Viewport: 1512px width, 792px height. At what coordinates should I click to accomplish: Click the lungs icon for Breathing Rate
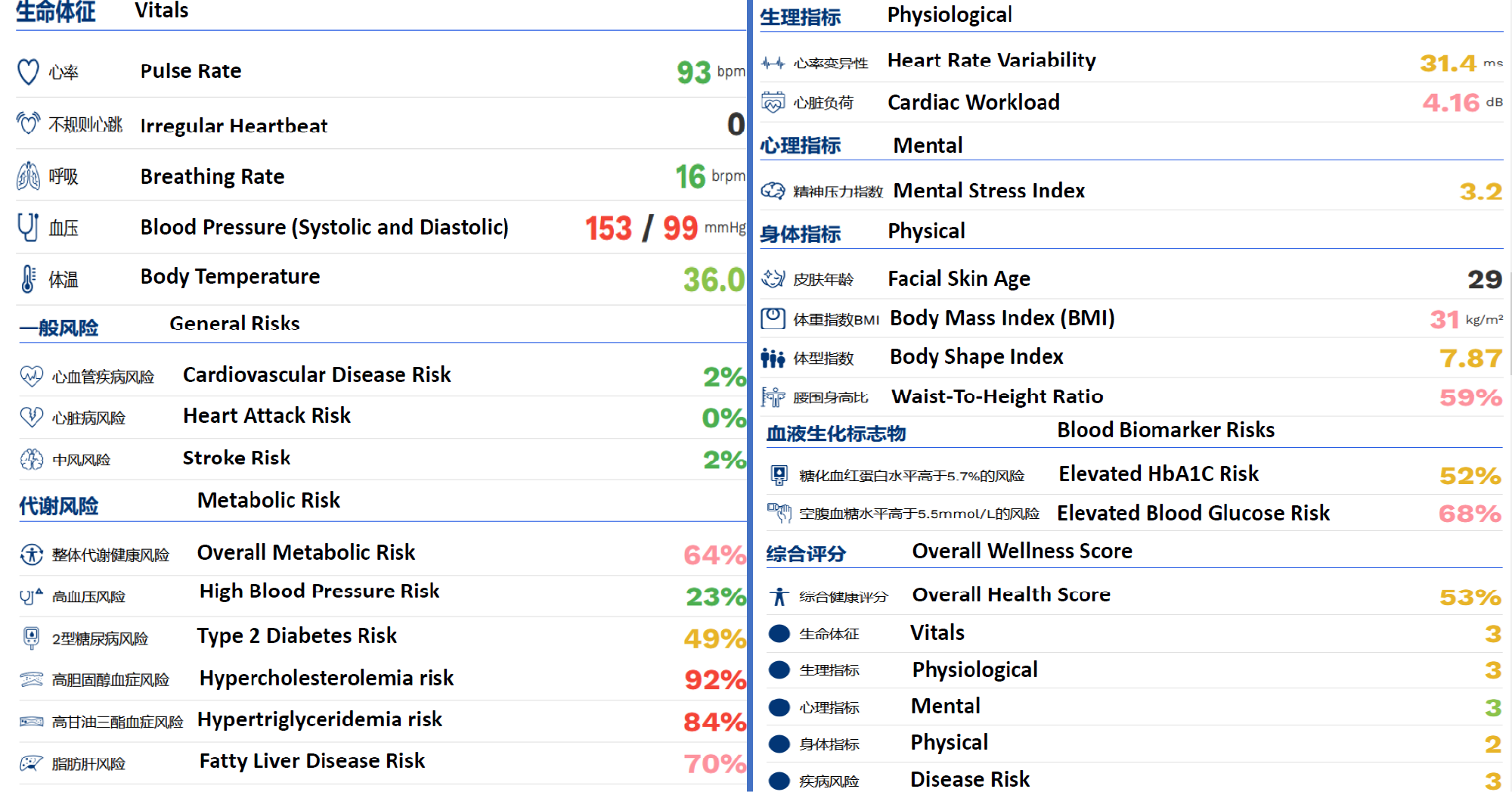click(x=28, y=176)
